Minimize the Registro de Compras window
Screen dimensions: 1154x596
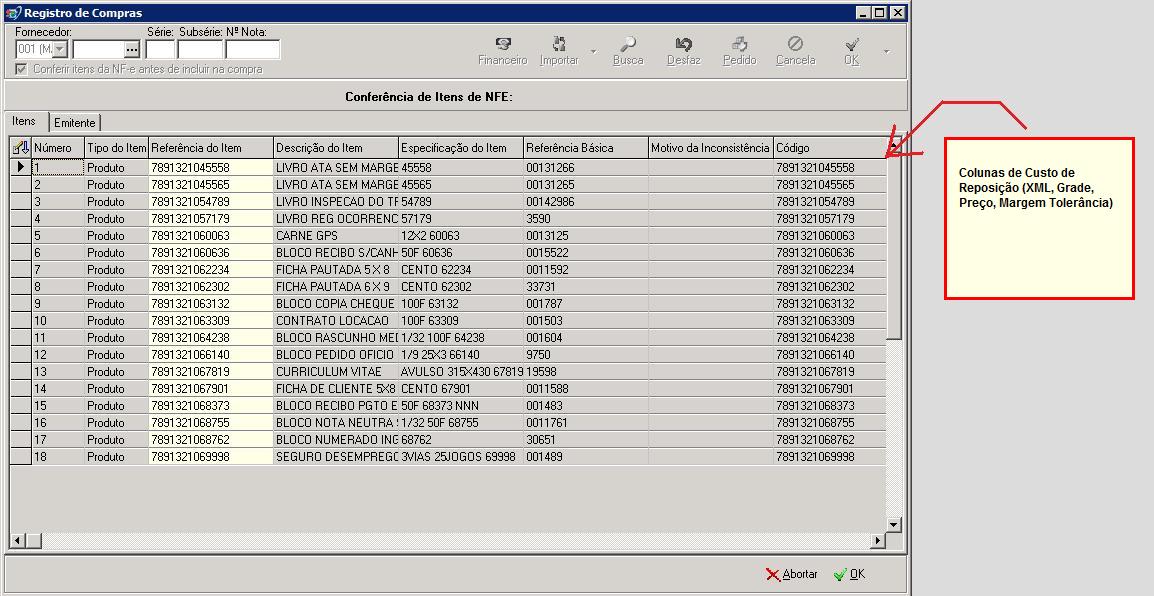click(x=865, y=13)
